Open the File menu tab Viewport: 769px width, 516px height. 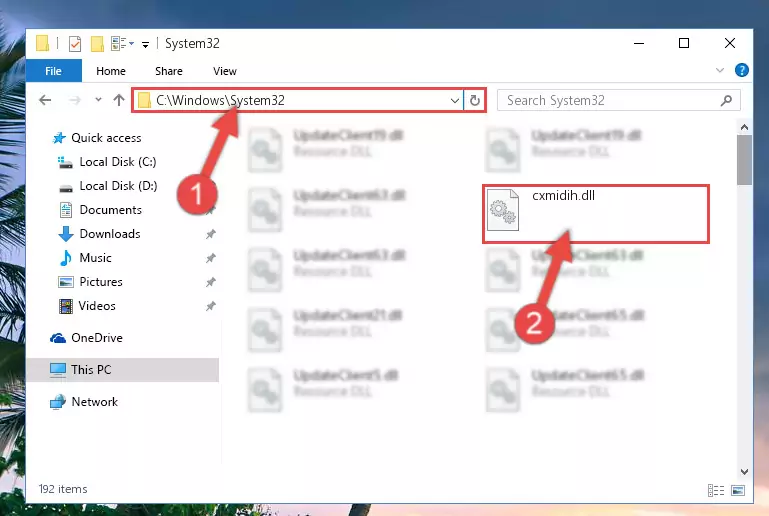pos(53,71)
